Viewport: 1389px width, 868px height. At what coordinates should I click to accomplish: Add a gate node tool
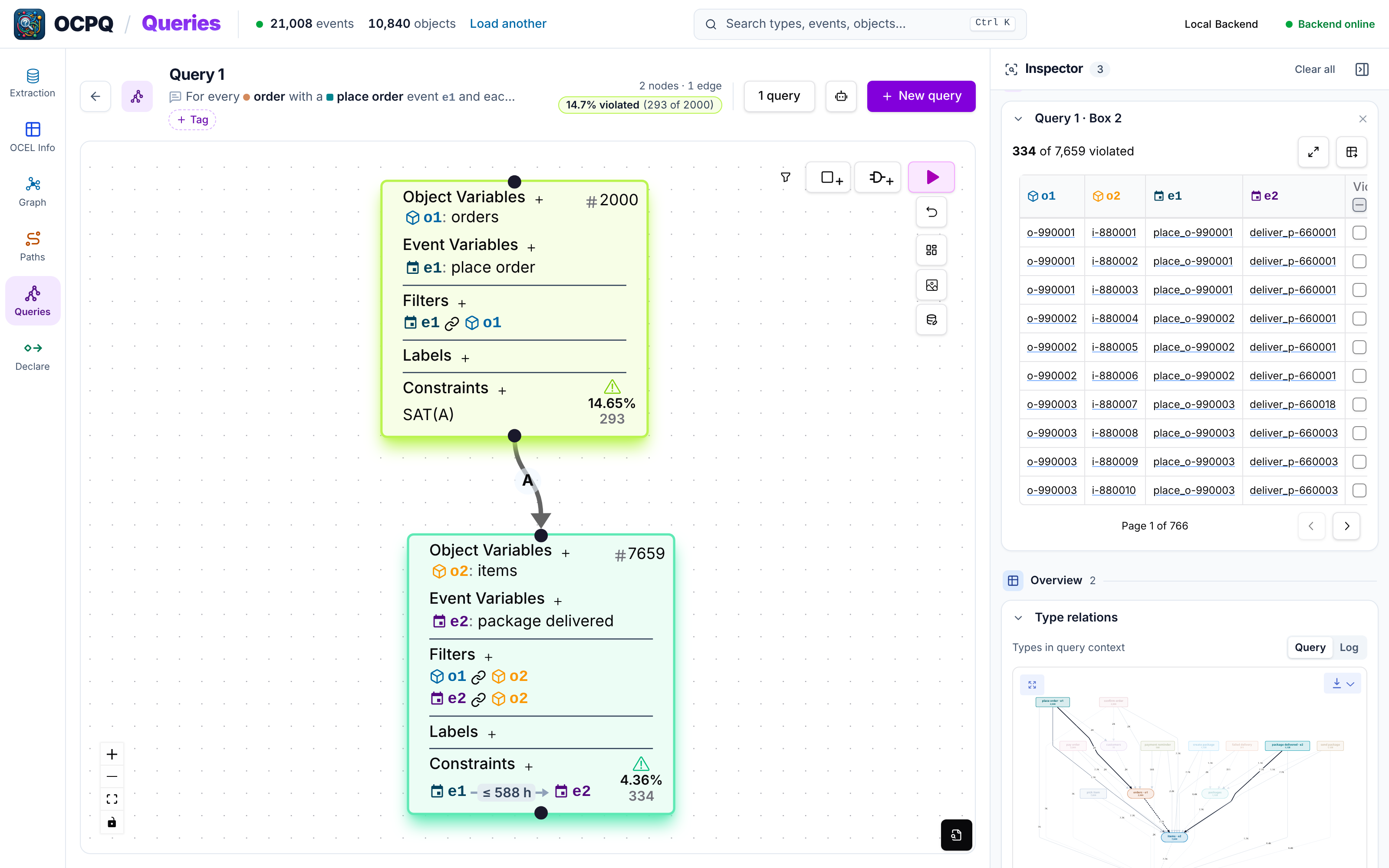point(878,178)
